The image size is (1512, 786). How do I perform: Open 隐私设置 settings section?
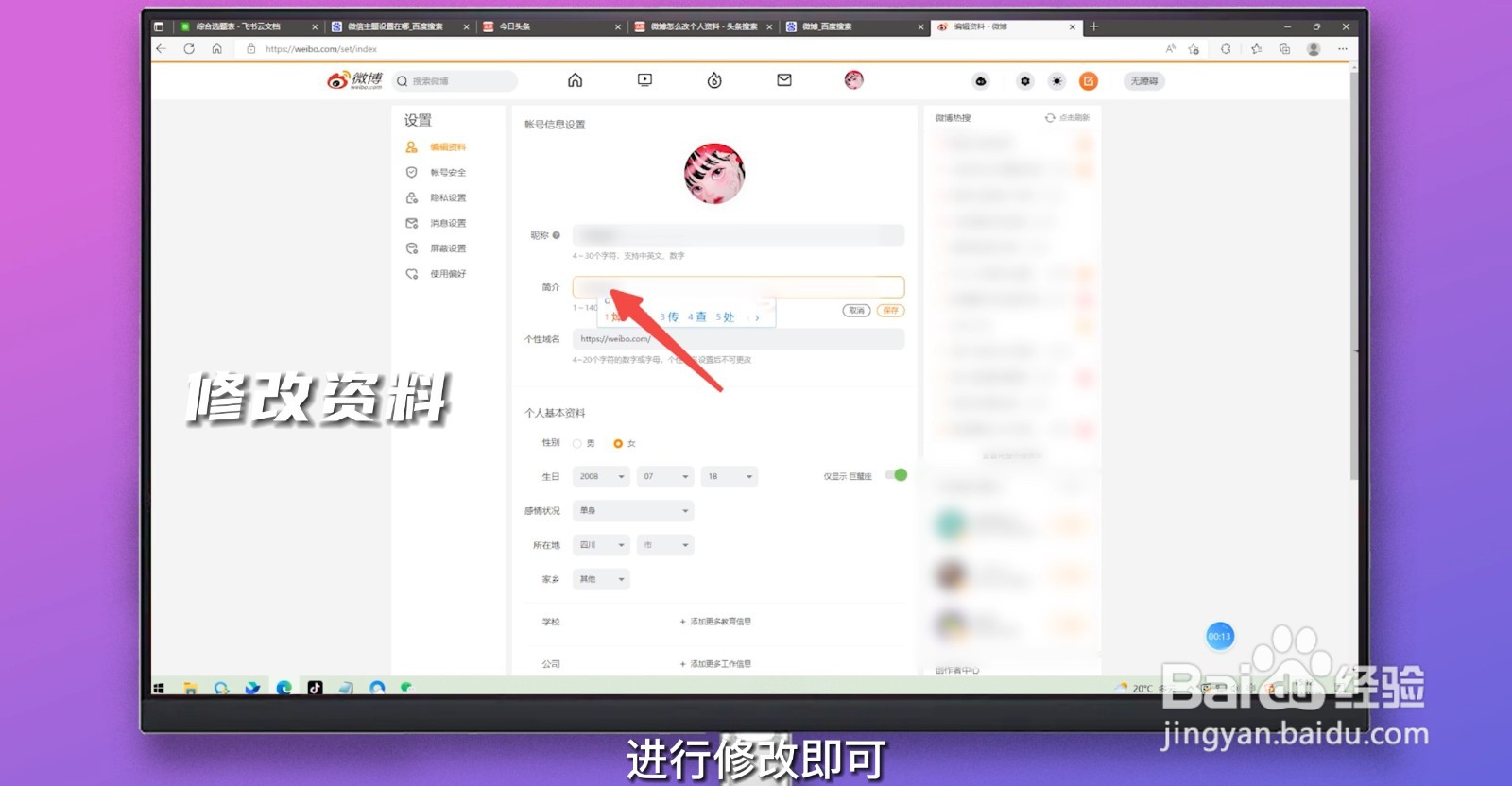(448, 198)
